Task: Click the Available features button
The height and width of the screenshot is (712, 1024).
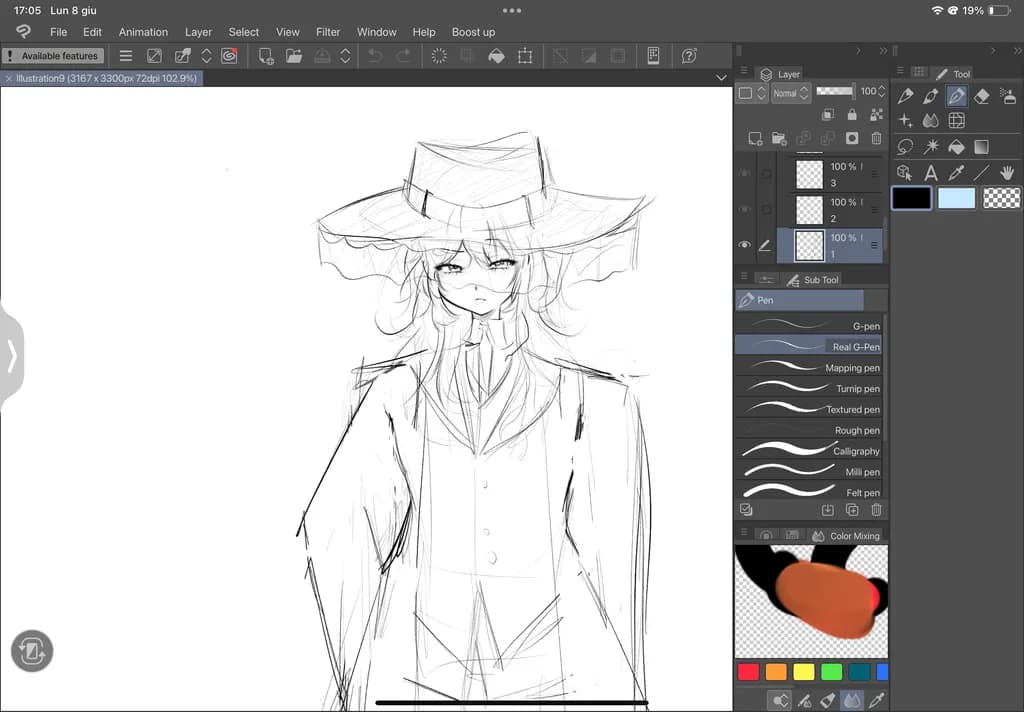Action: pos(53,56)
